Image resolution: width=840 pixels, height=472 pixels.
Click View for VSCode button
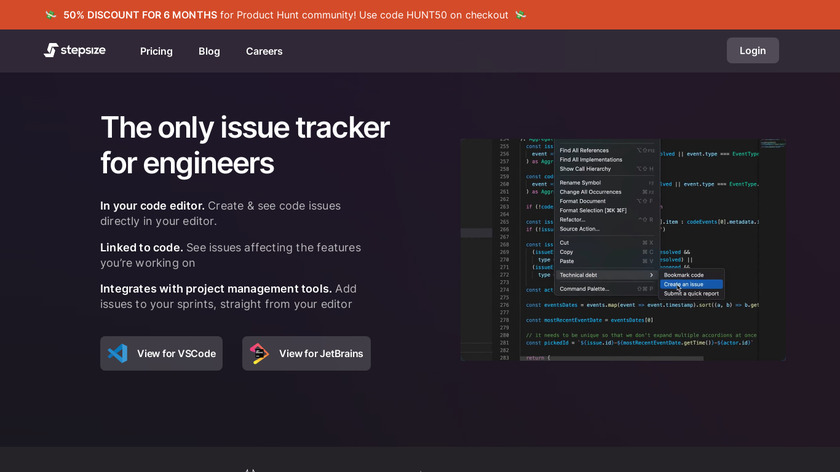(x=161, y=354)
